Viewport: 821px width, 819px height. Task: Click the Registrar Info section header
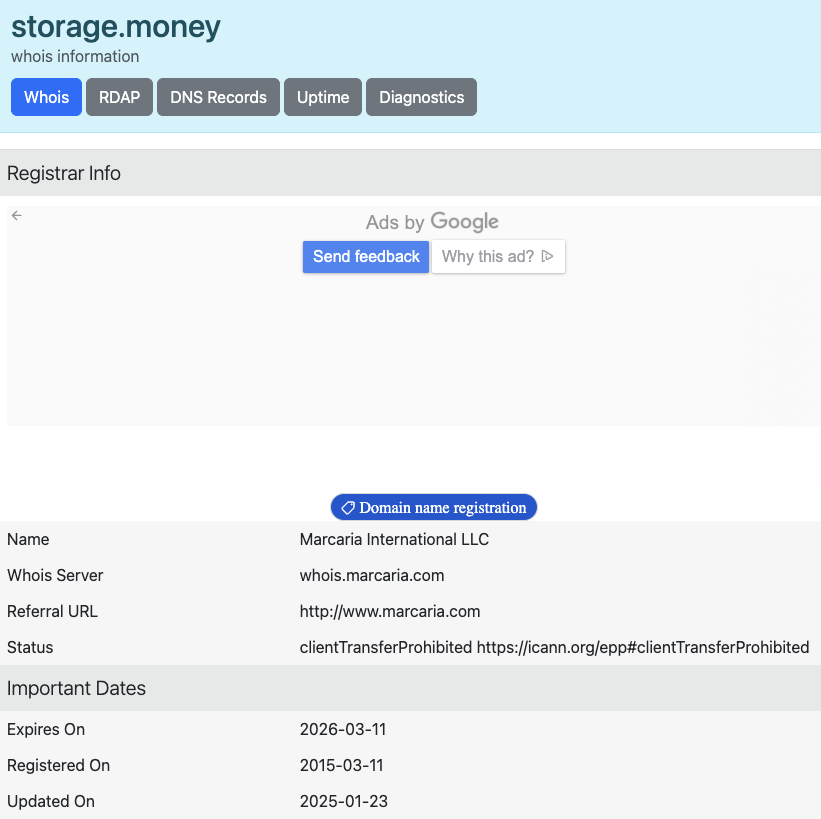click(410, 173)
